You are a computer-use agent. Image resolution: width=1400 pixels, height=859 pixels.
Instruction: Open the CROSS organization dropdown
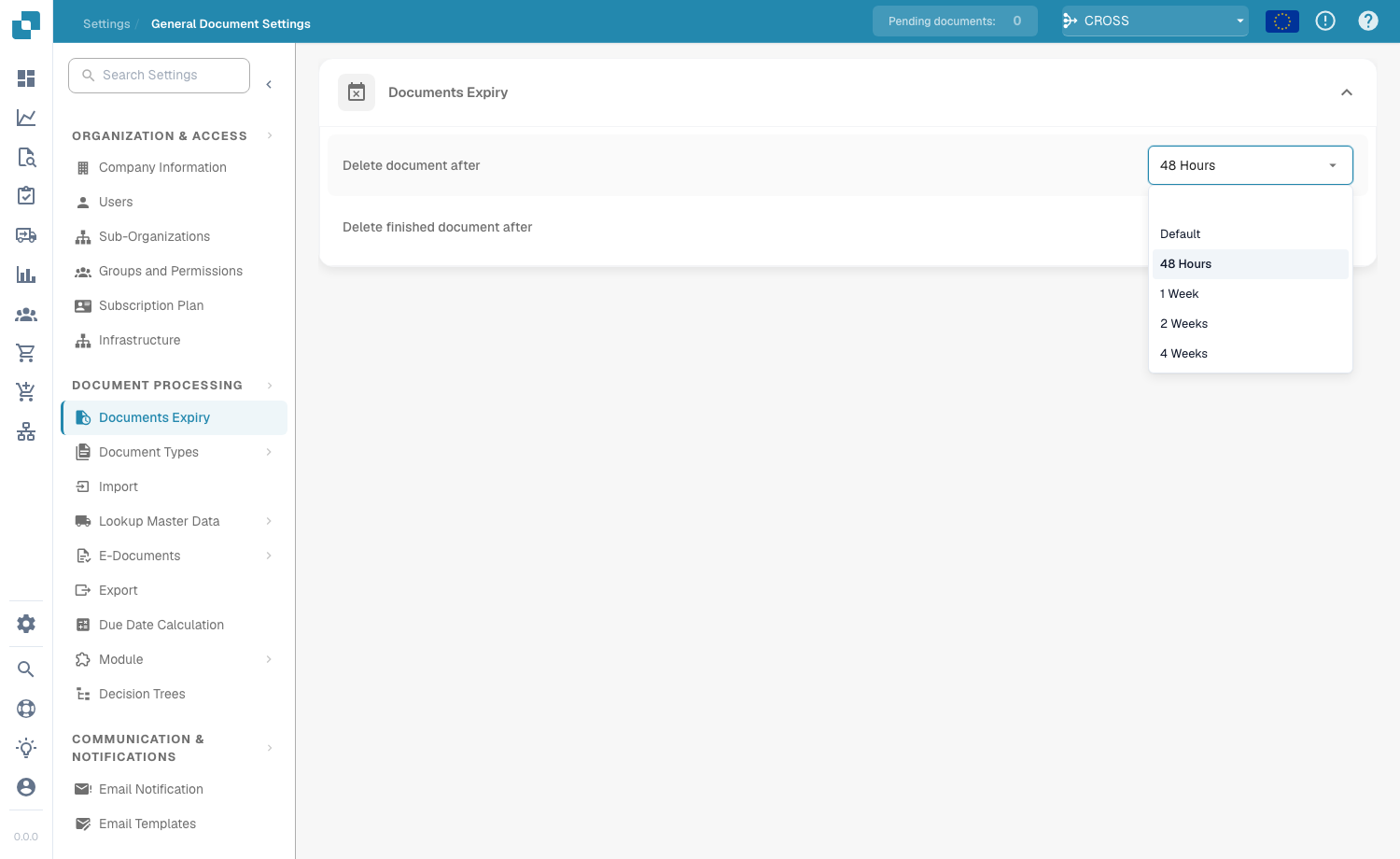(1155, 21)
